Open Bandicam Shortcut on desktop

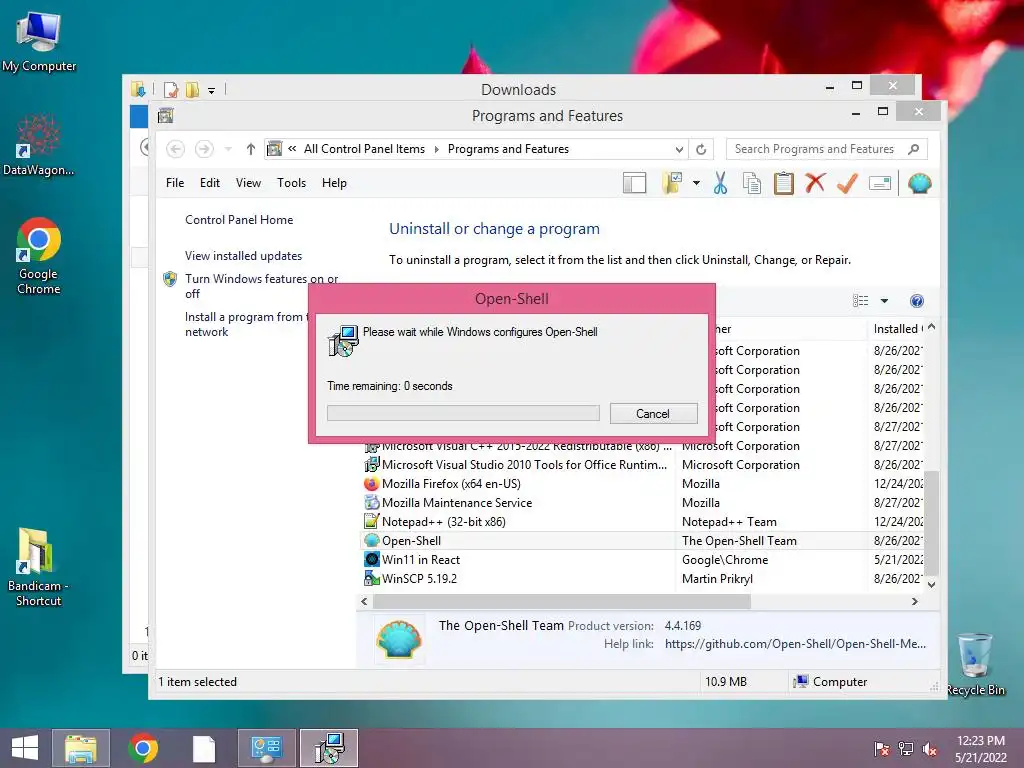[x=39, y=567]
